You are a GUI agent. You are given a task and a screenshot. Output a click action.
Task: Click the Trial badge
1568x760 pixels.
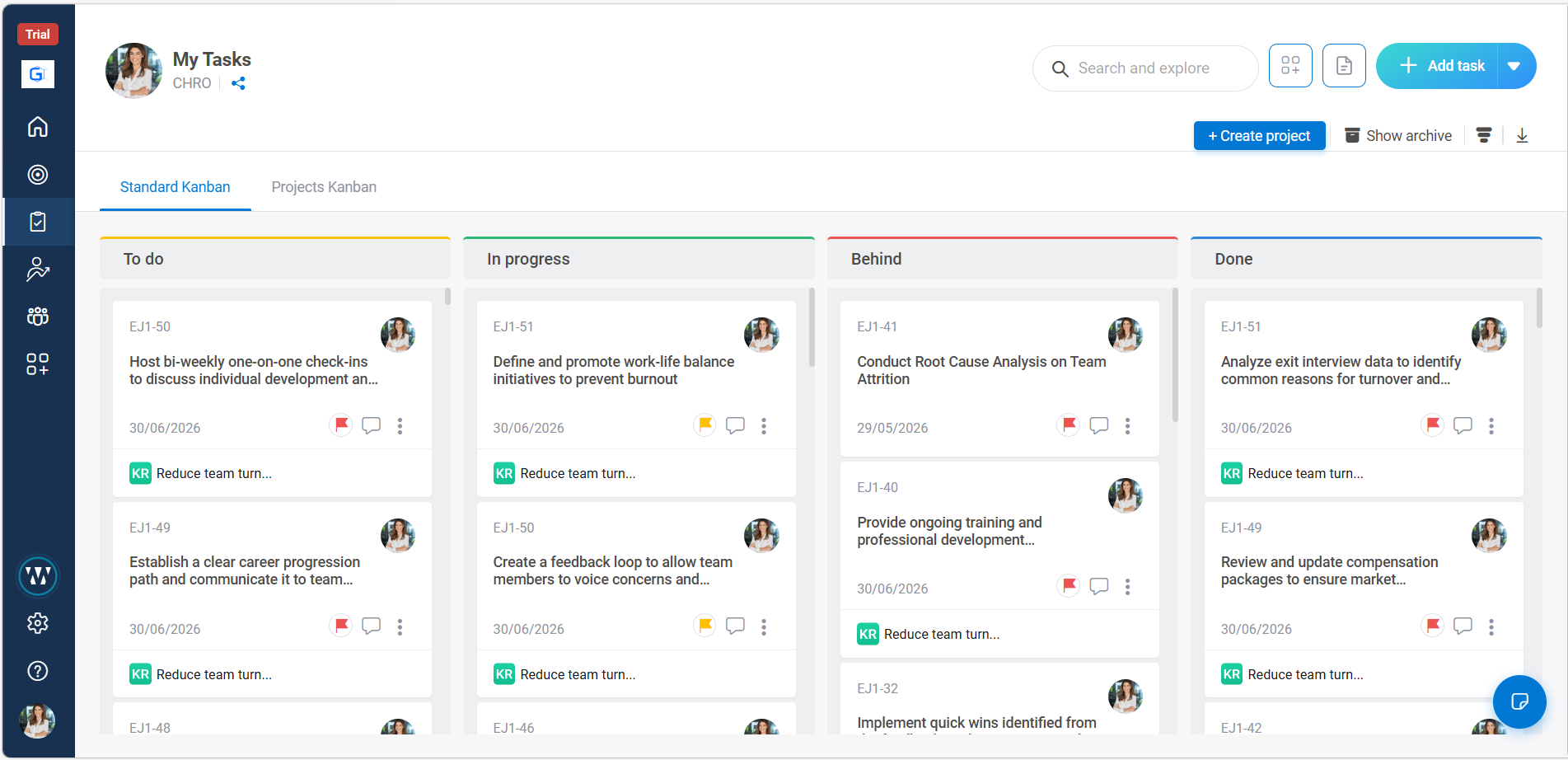point(38,34)
